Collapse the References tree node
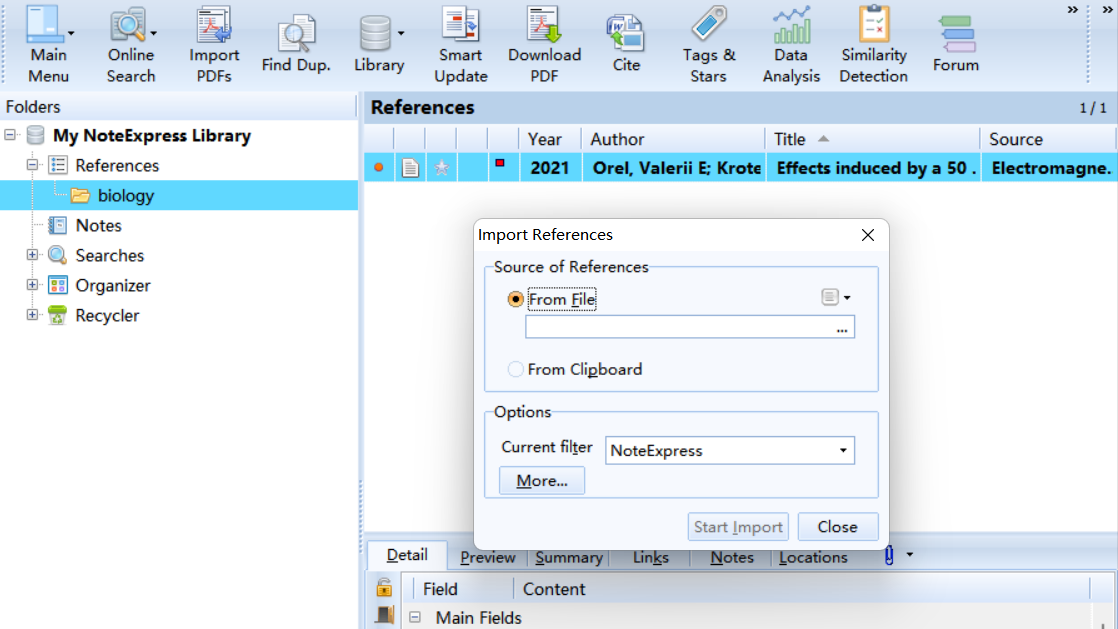Viewport: 1118px width, 629px height. [x=32, y=165]
